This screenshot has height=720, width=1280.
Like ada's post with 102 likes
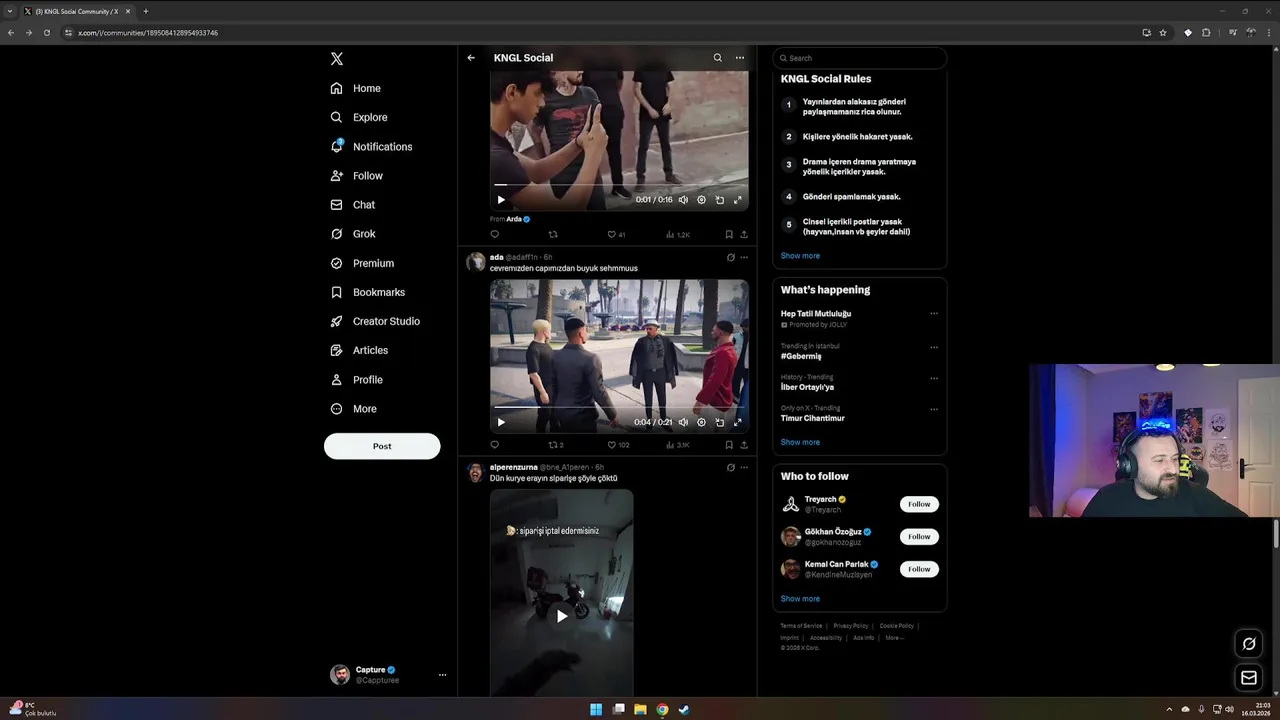618,445
